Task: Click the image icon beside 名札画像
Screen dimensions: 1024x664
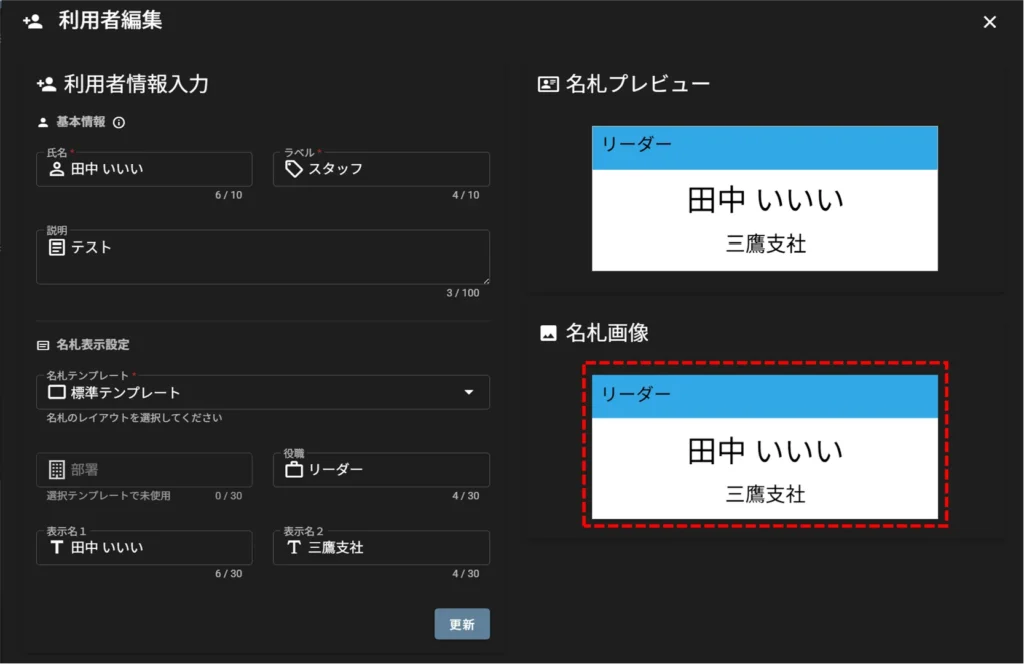Action: point(548,333)
